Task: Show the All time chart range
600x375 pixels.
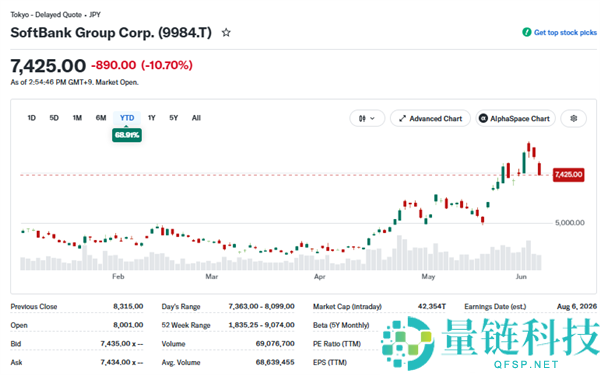Action: point(196,118)
